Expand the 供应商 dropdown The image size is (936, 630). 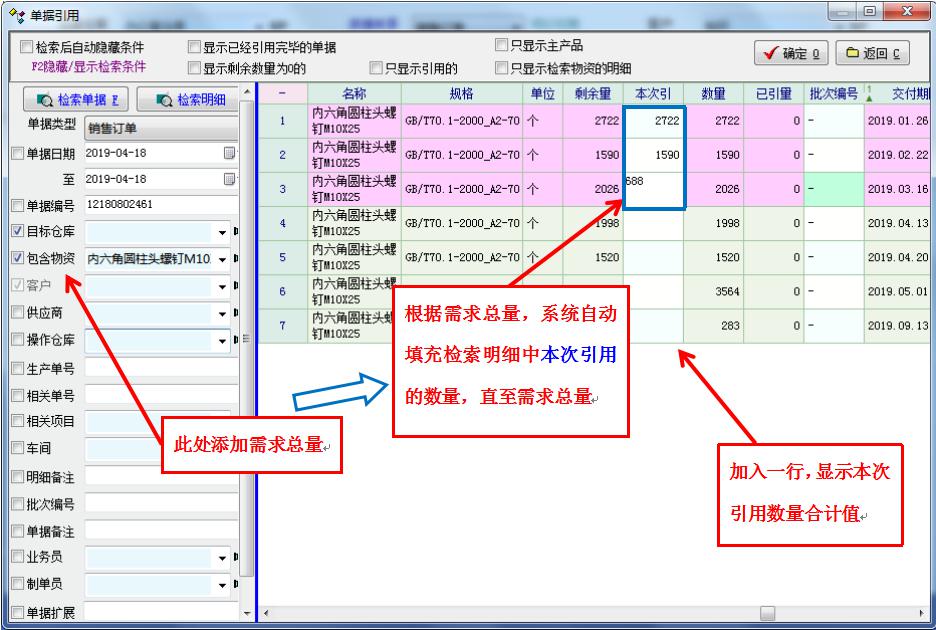223,313
